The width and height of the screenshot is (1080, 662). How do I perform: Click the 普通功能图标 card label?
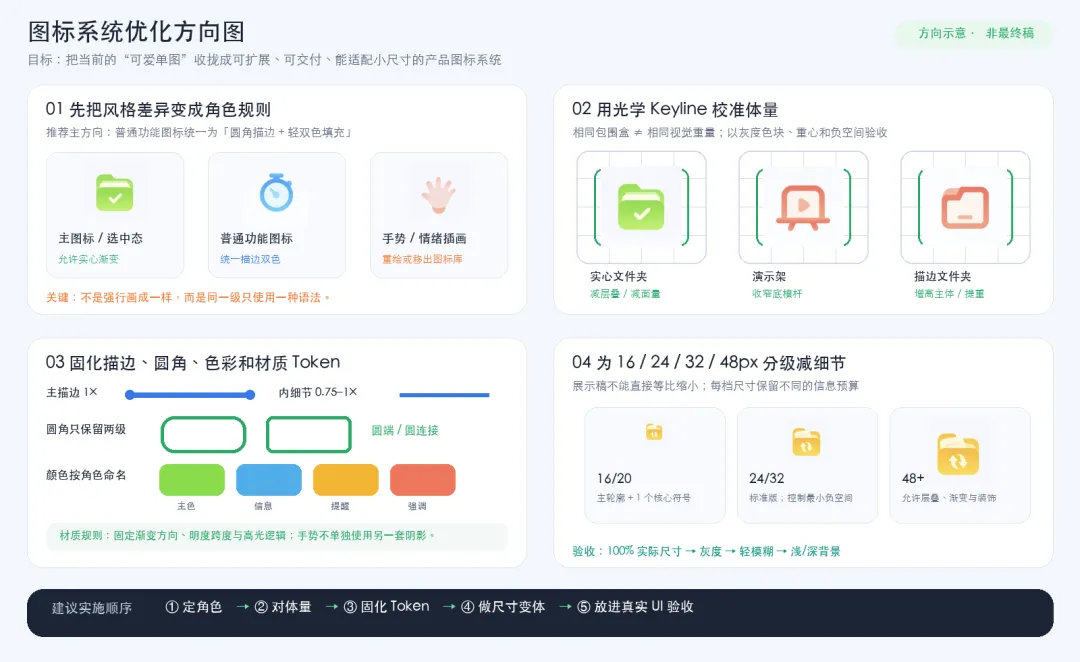click(x=256, y=238)
